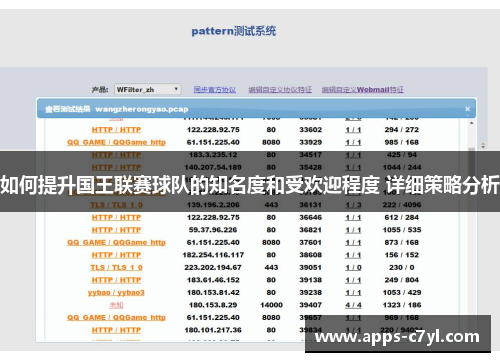Screen dimensions: 500x362
Task: Open the WFilter_zh product dropdown
Action: (x=148, y=89)
